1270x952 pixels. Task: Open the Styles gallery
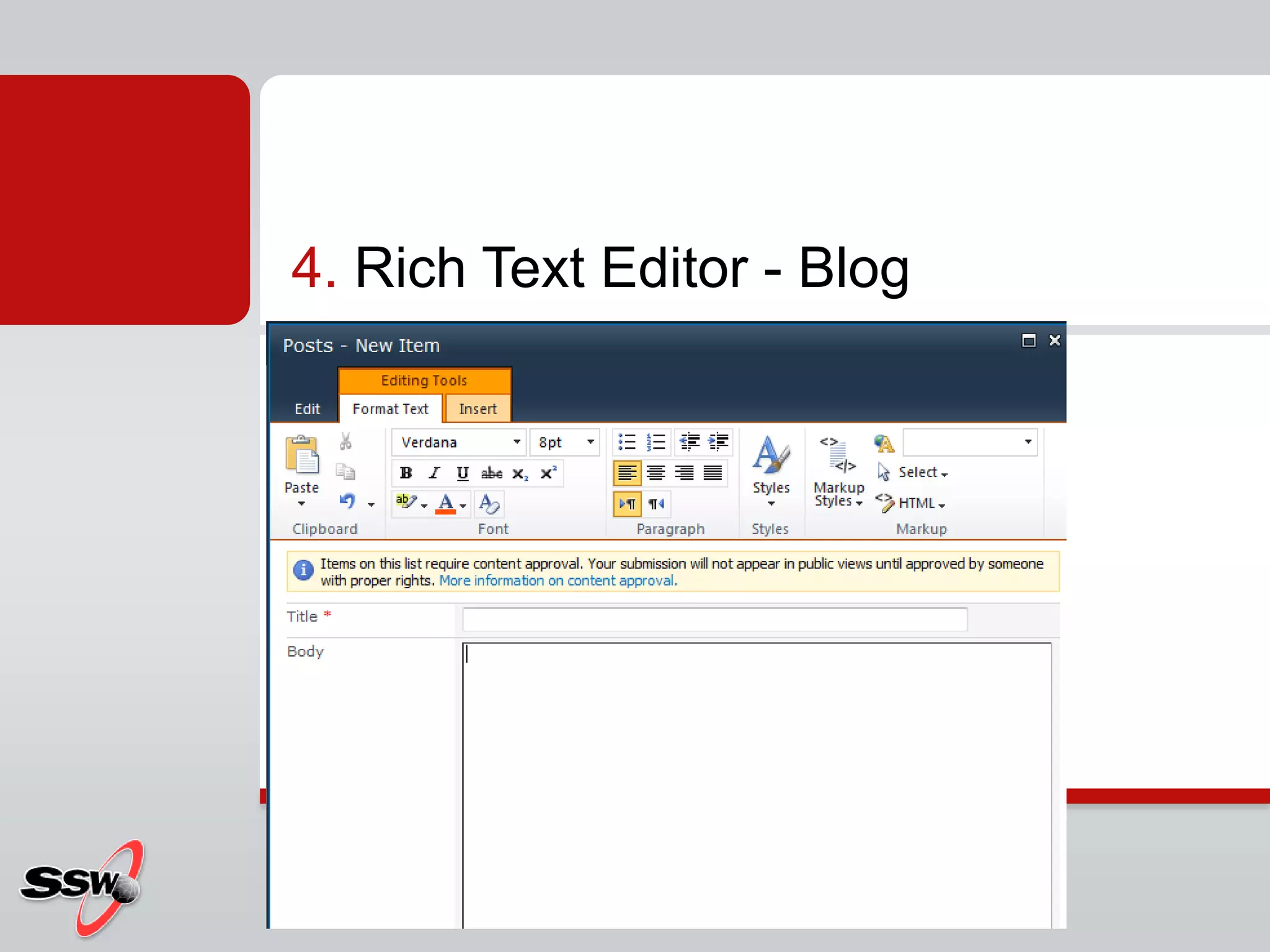coord(771,470)
